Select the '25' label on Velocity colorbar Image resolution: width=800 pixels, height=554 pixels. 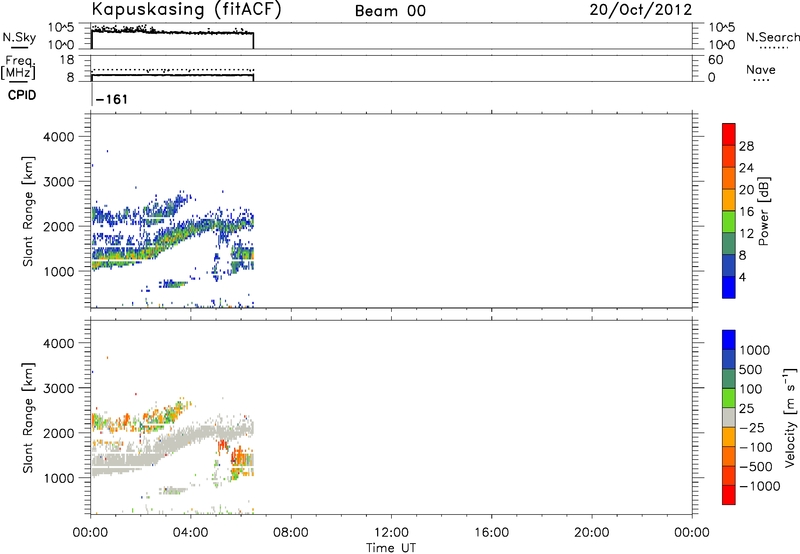point(746,409)
